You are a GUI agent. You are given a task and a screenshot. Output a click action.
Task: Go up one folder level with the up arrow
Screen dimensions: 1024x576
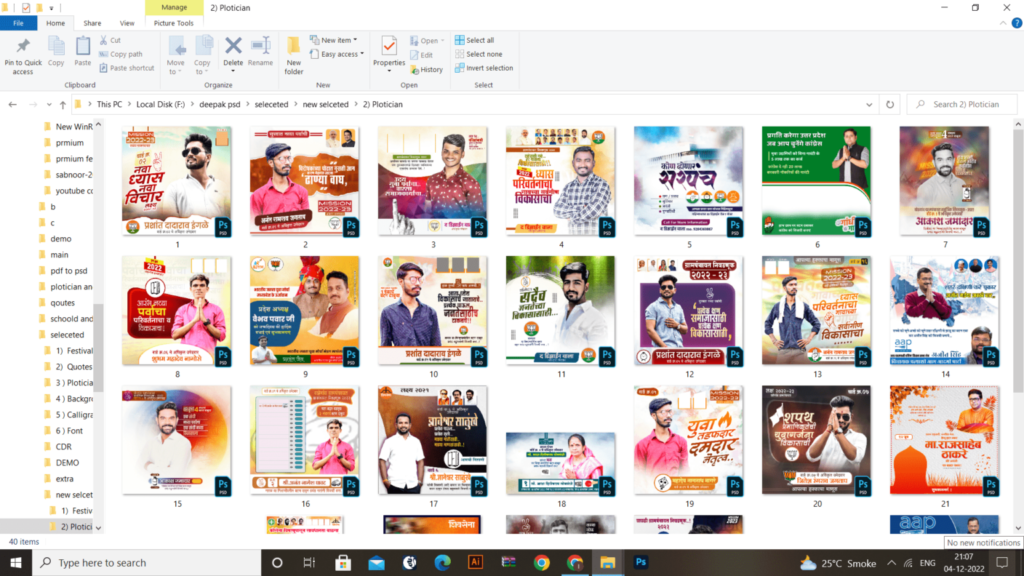click(x=63, y=104)
